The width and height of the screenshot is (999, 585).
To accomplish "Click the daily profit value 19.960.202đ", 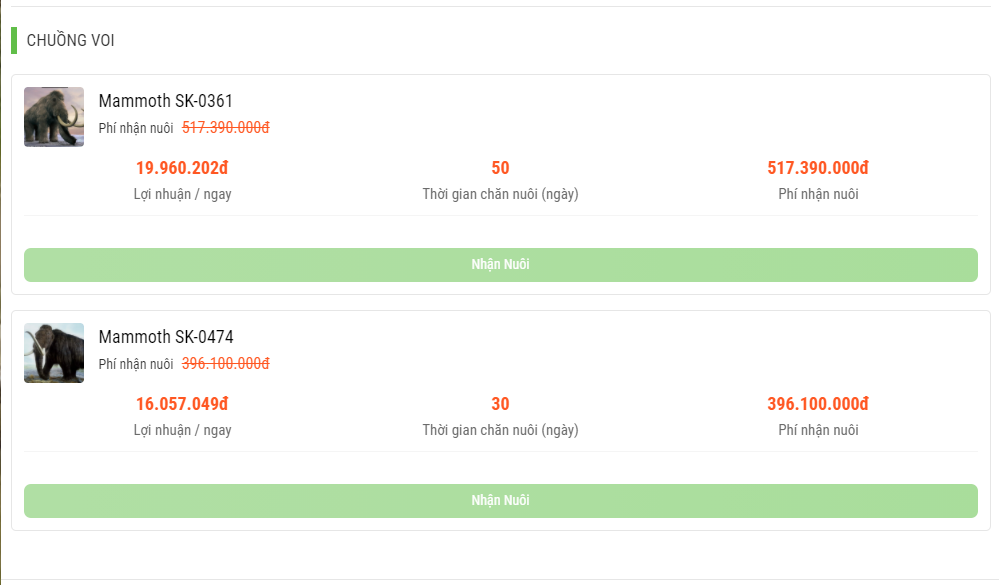I will click(x=182, y=168).
